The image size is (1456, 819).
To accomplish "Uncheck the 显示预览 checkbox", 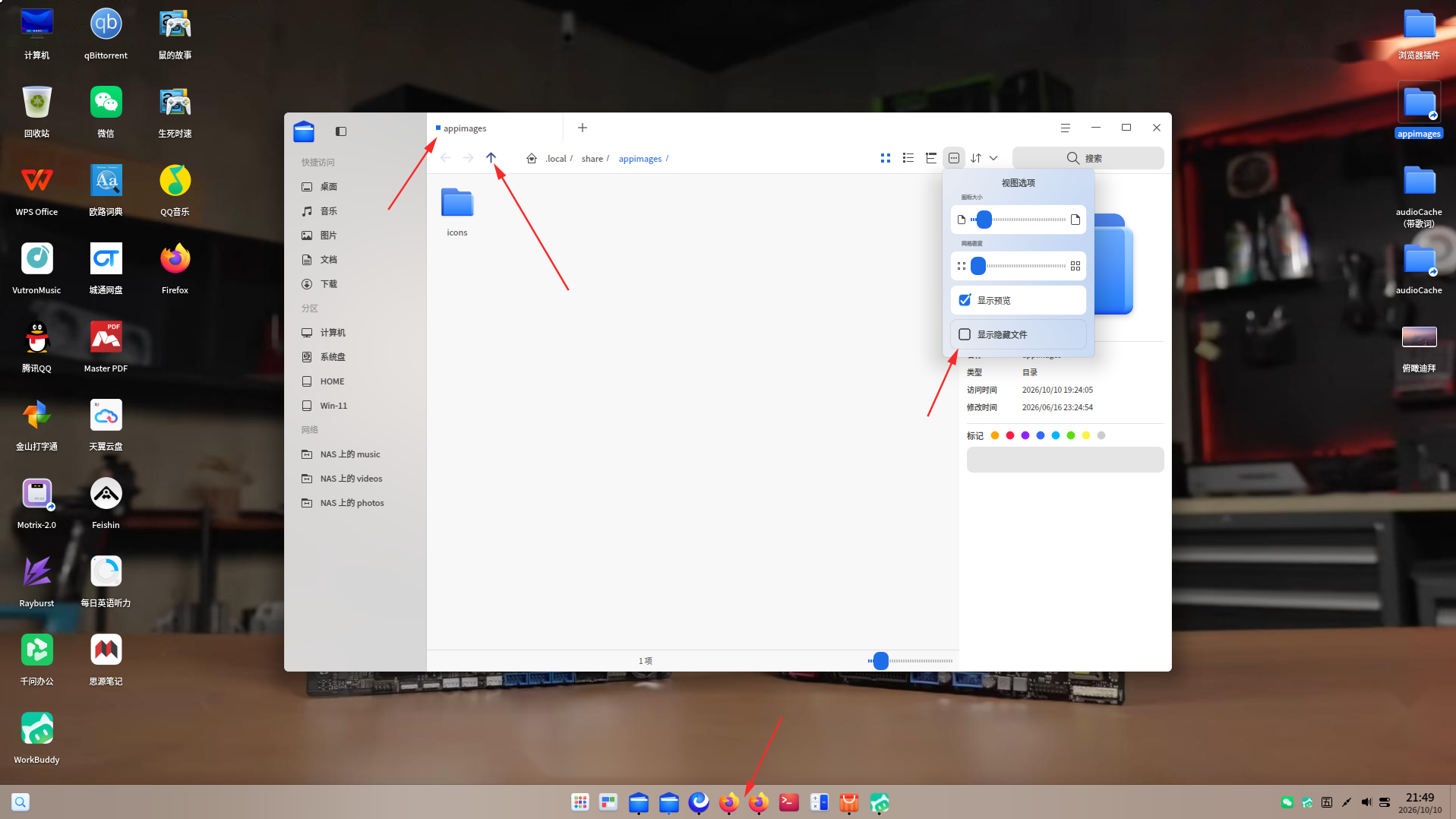I will pos(965,300).
